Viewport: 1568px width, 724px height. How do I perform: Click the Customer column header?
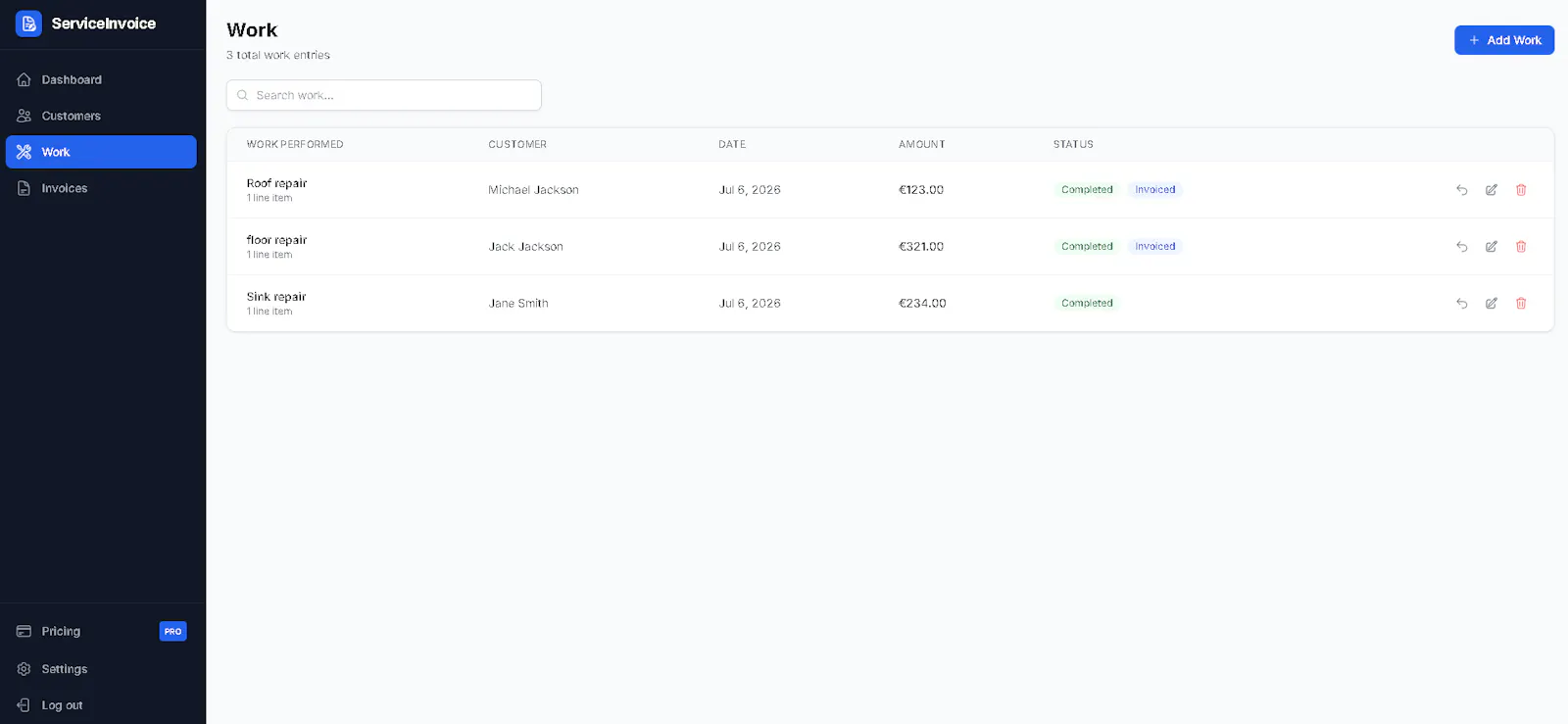point(517,144)
